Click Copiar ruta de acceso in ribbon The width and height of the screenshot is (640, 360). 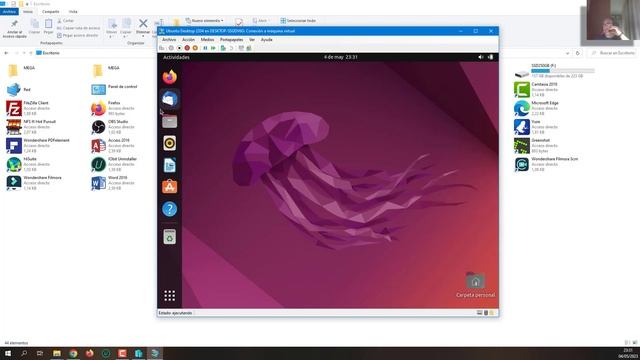(78, 28)
